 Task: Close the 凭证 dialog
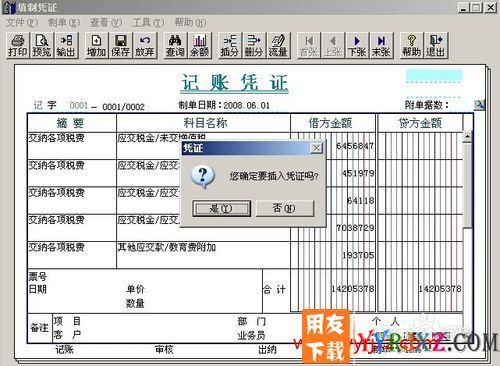coord(316,148)
